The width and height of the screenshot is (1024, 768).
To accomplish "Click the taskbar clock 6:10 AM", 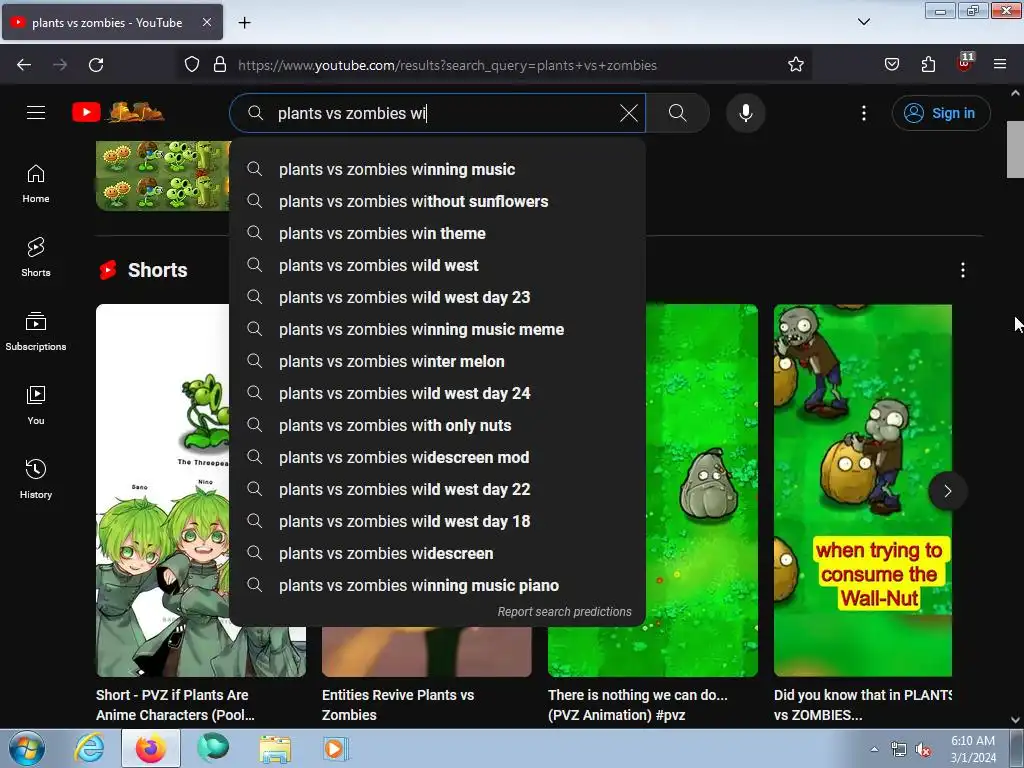I will (973, 749).
